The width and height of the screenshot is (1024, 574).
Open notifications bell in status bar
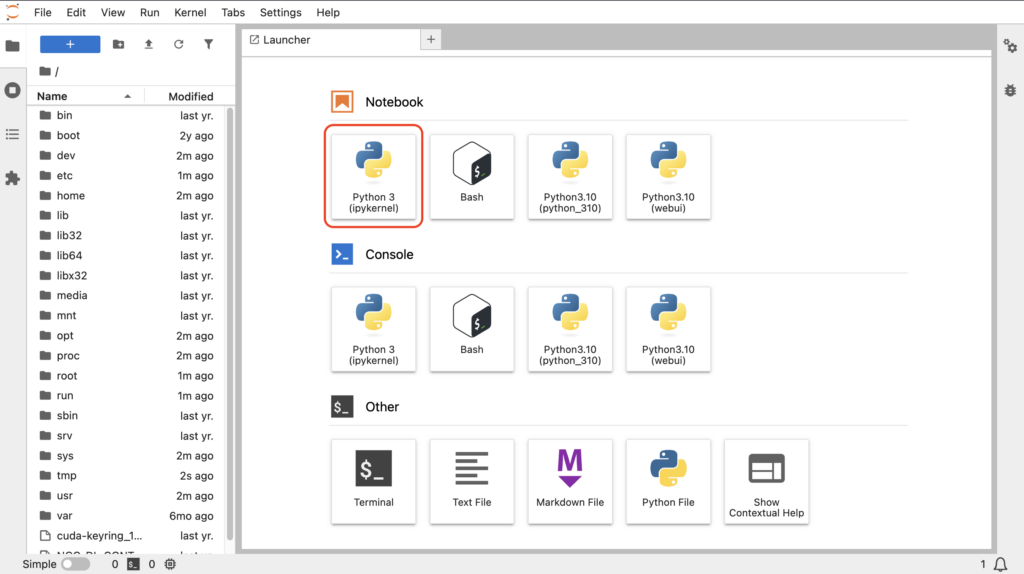[x=1000, y=564]
